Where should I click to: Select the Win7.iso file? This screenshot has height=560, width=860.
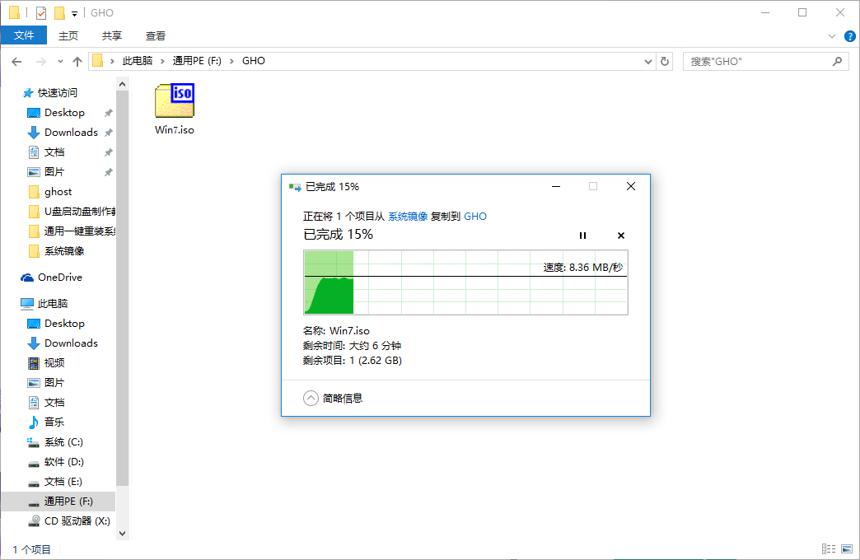pos(174,109)
